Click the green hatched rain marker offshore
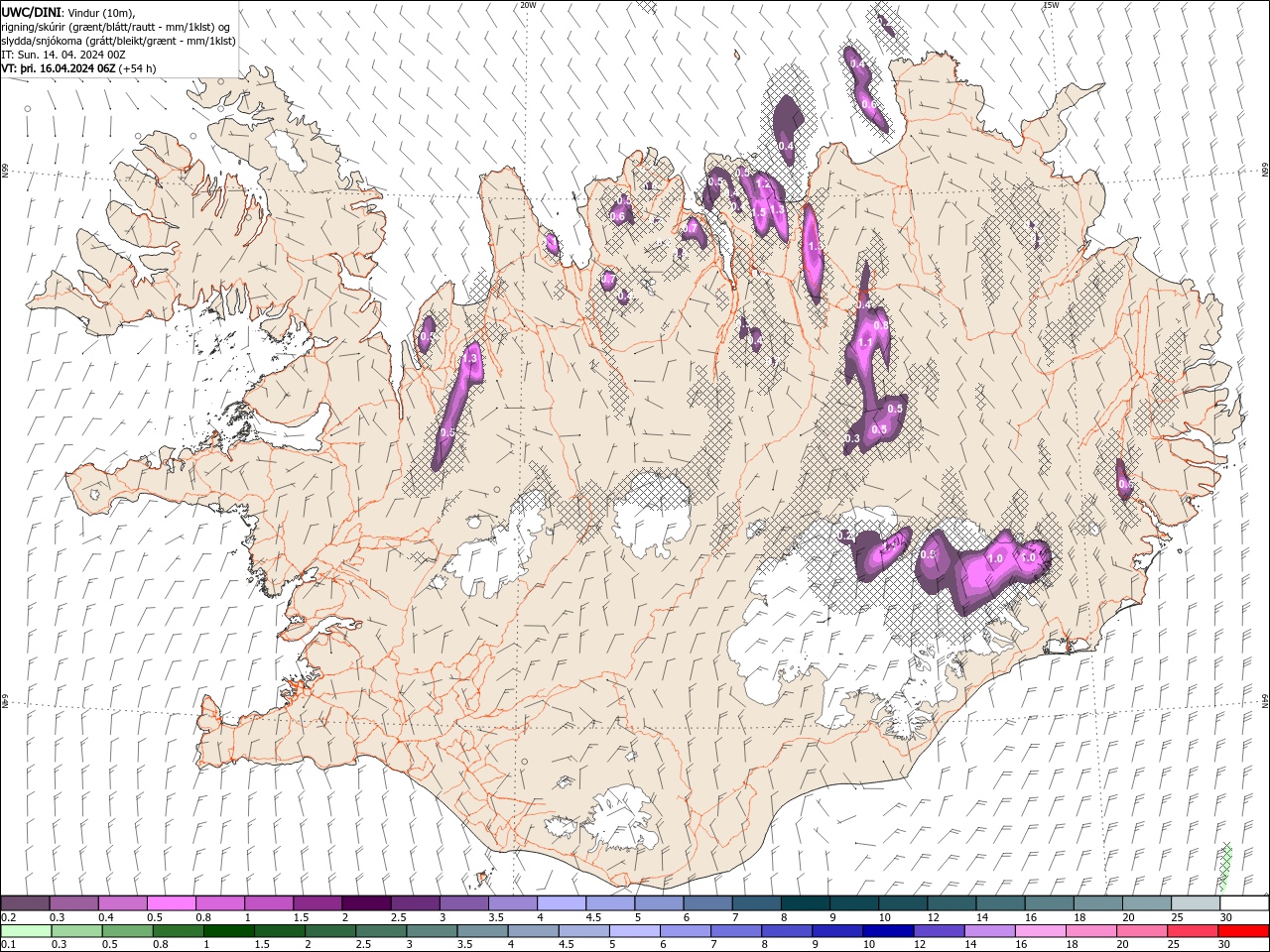The width and height of the screenshot is (1270, 952). (x=1226, y=866)
